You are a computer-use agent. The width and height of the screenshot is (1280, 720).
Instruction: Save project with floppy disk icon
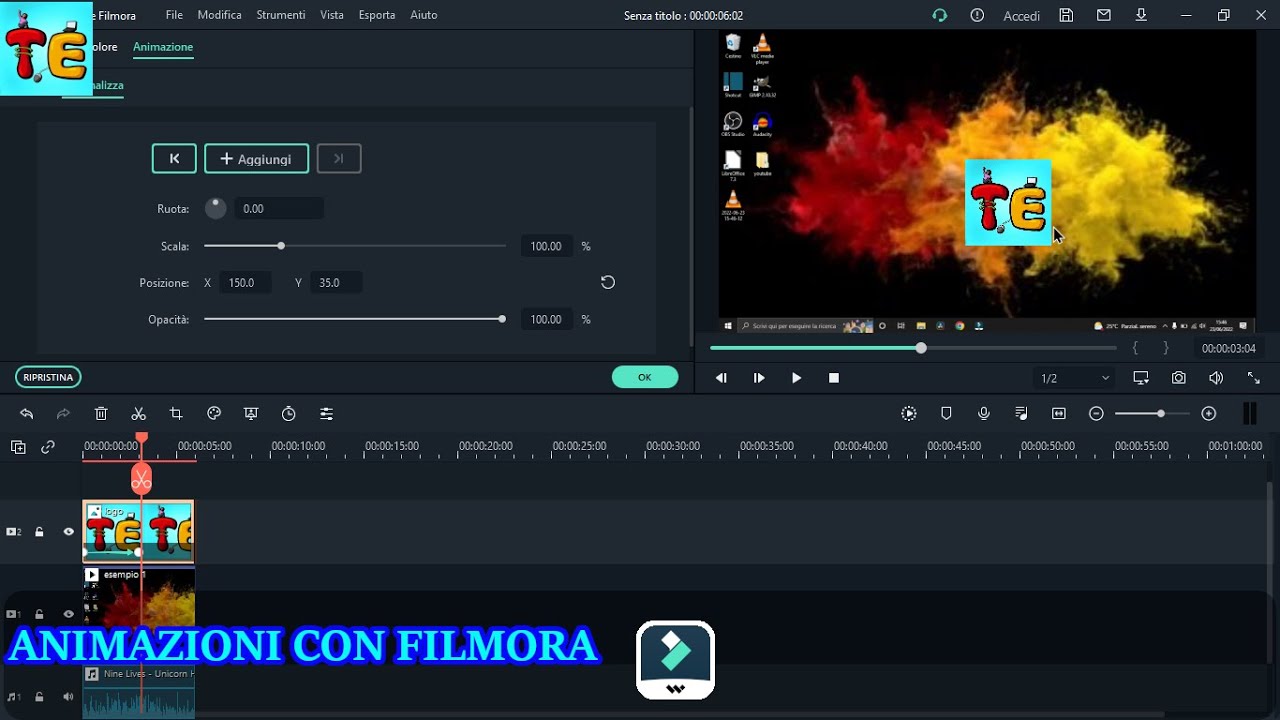click(x=1066, y=15)
